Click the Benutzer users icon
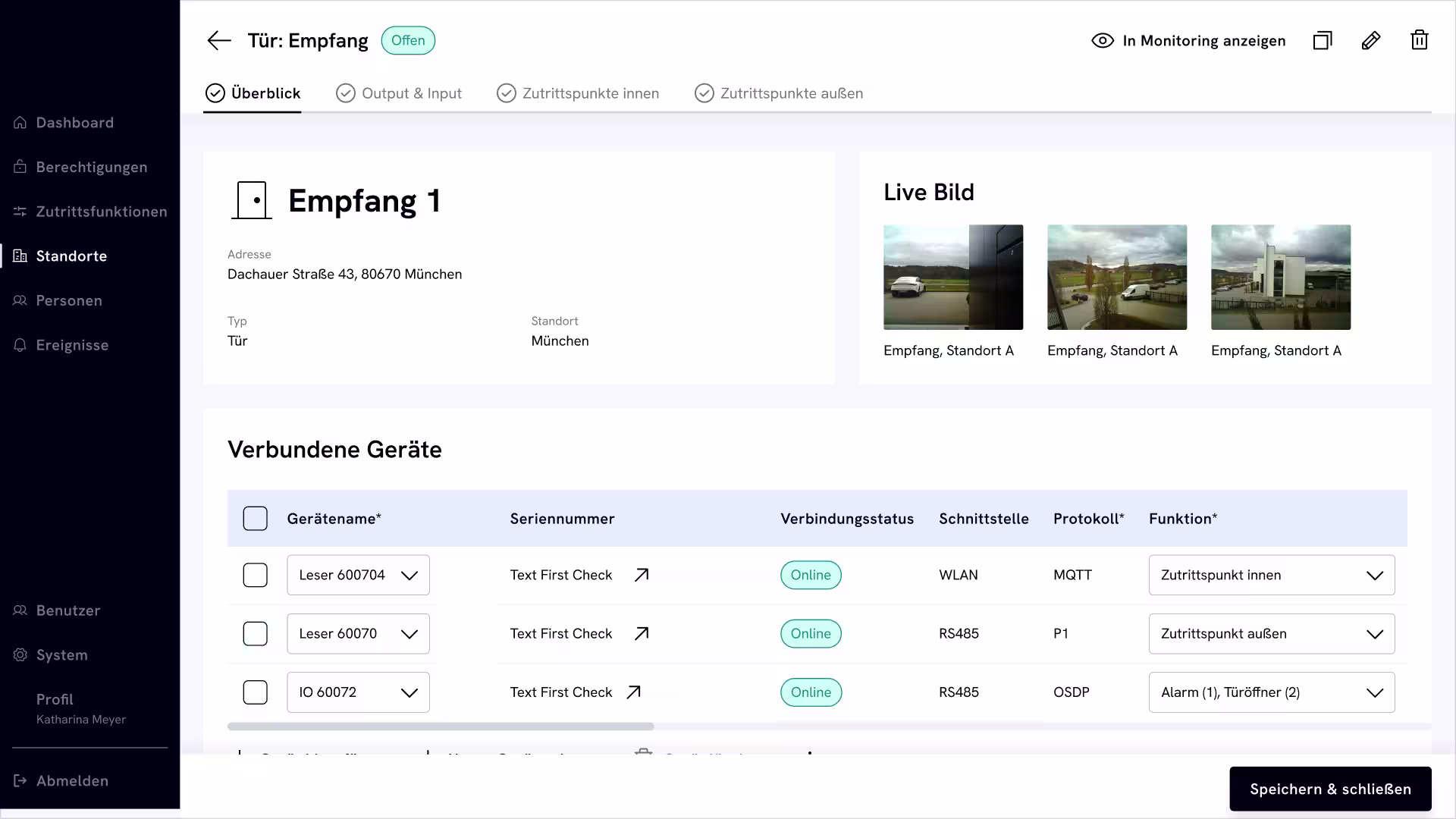This screenshot has width=1456, height=819. [x=20, y=610]
